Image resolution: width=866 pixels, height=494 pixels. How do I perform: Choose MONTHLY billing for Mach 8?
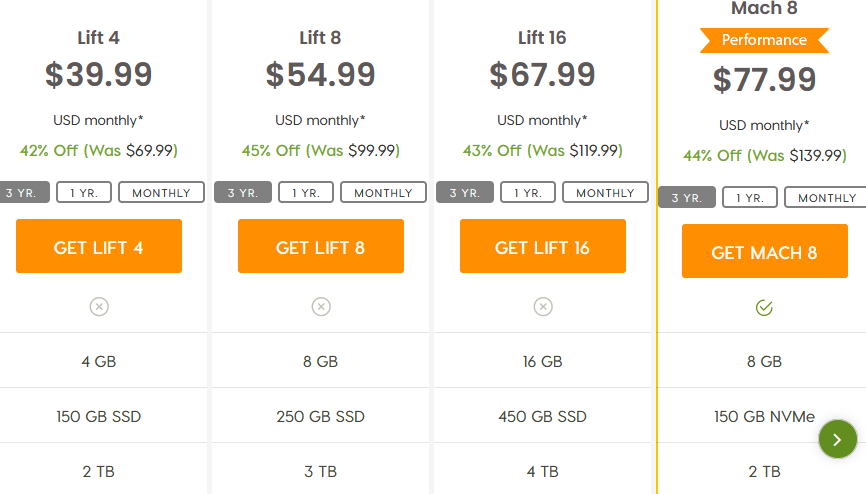pos(825,197)
